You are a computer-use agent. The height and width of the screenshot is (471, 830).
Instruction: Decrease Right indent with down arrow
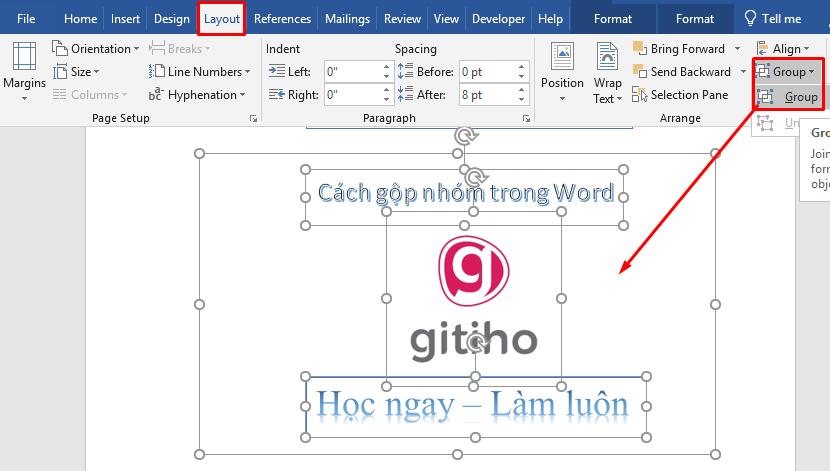pyautogui.click(x=386, y=99)
